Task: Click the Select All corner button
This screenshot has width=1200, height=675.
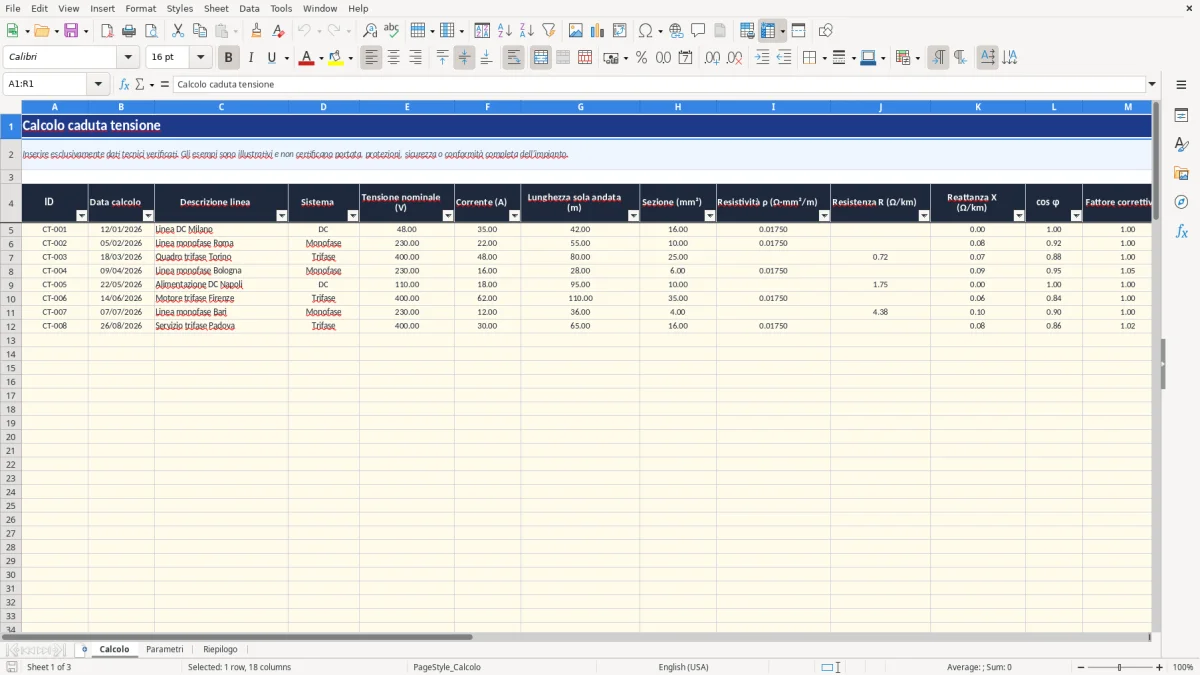Action: coord(11,106)
